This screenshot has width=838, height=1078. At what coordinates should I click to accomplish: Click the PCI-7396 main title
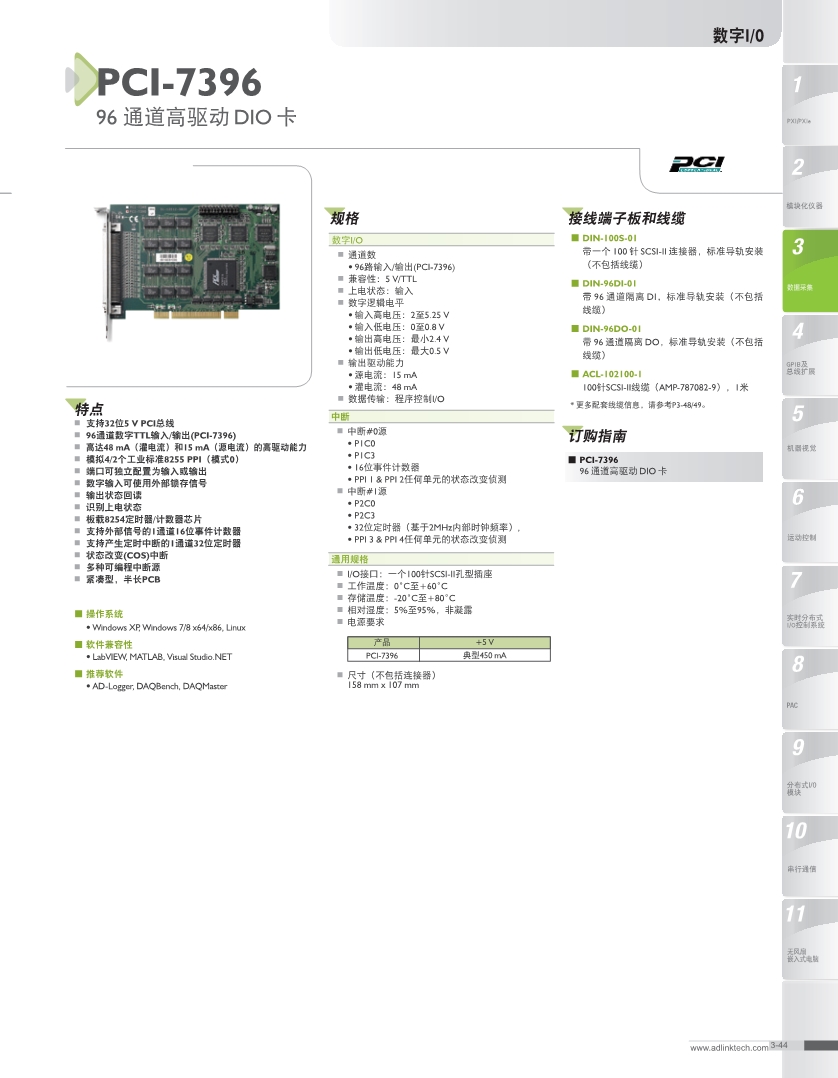point(179,82)
